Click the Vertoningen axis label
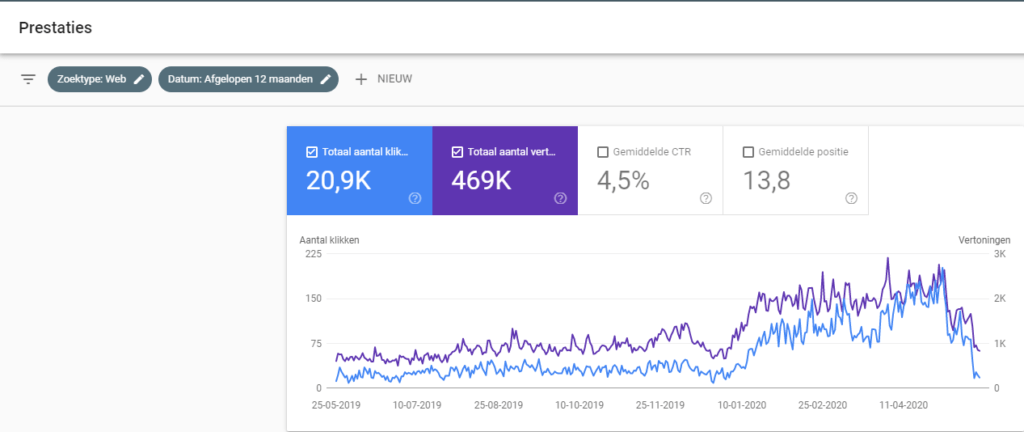The width and height of the screenshot is (1024, 432). point(984,239)
